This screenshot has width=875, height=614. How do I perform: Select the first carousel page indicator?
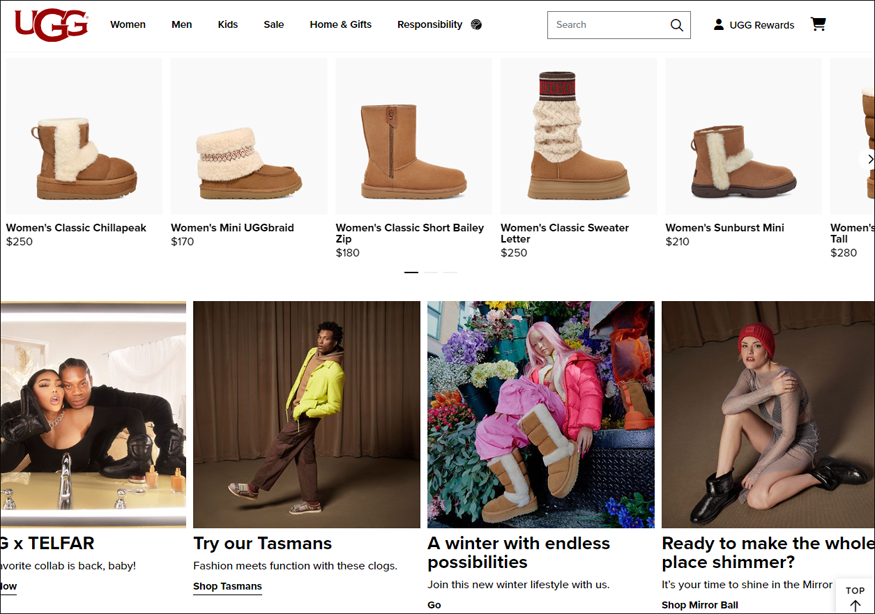pos(411,272)
